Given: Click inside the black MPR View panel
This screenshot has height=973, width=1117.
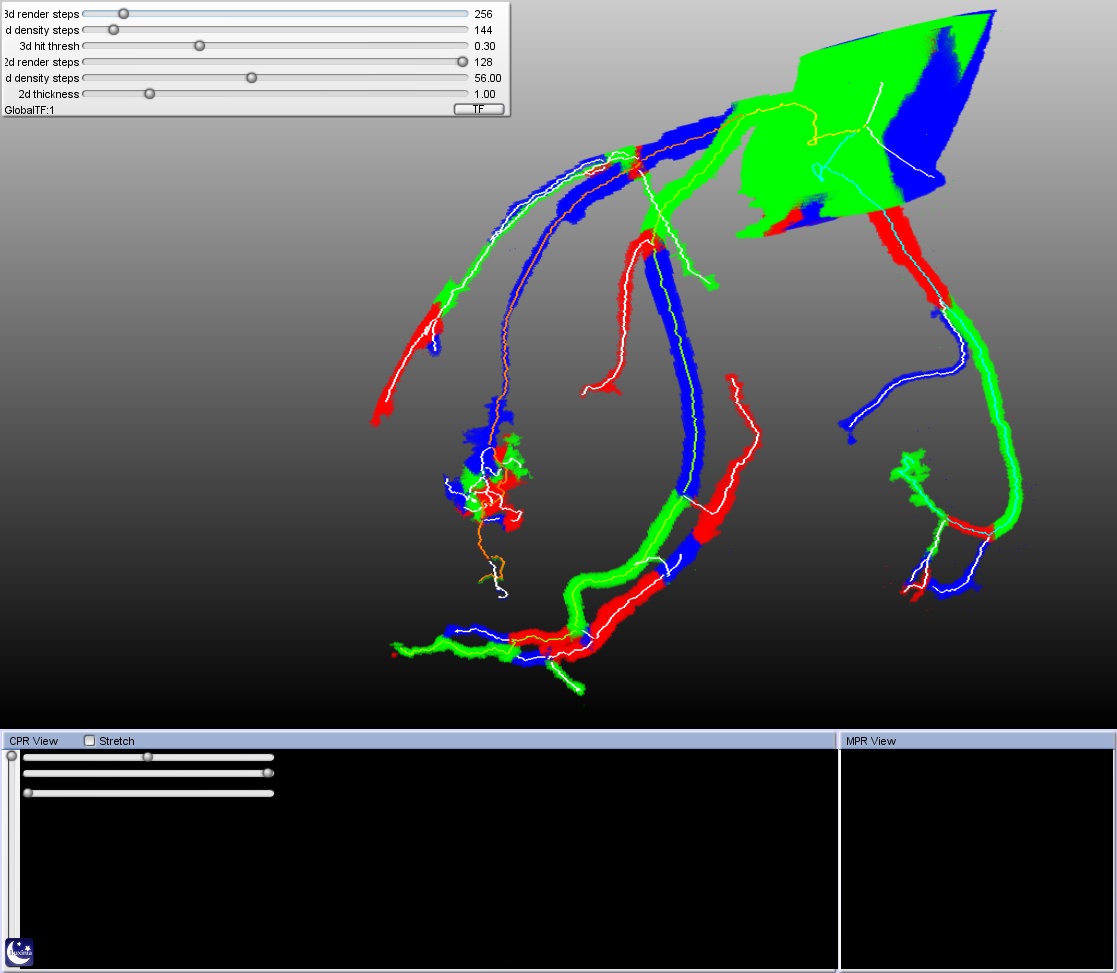Looking at the screenshot, I should coord(977,858).
